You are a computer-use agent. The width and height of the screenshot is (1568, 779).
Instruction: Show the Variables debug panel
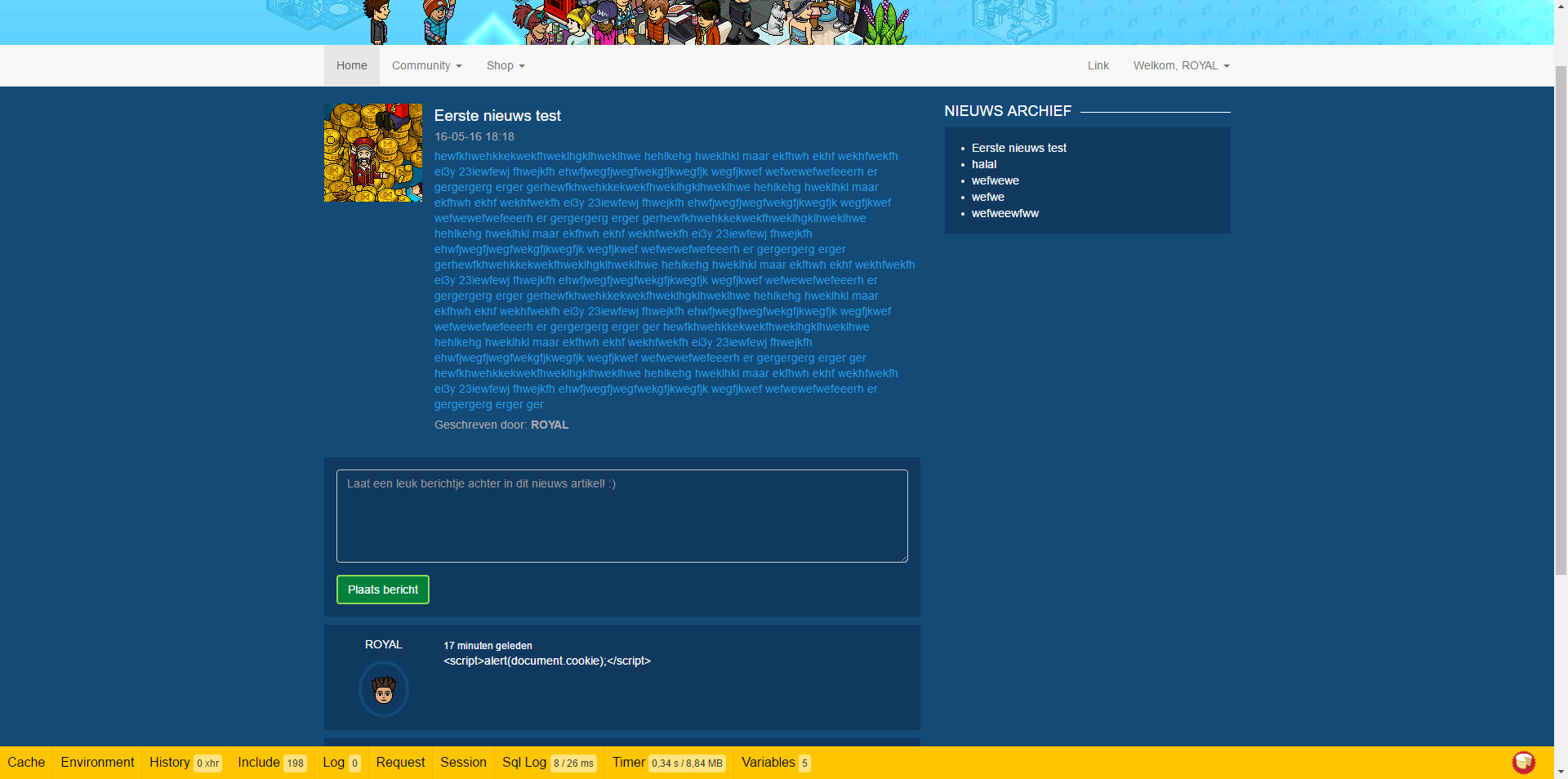(775, 763)
